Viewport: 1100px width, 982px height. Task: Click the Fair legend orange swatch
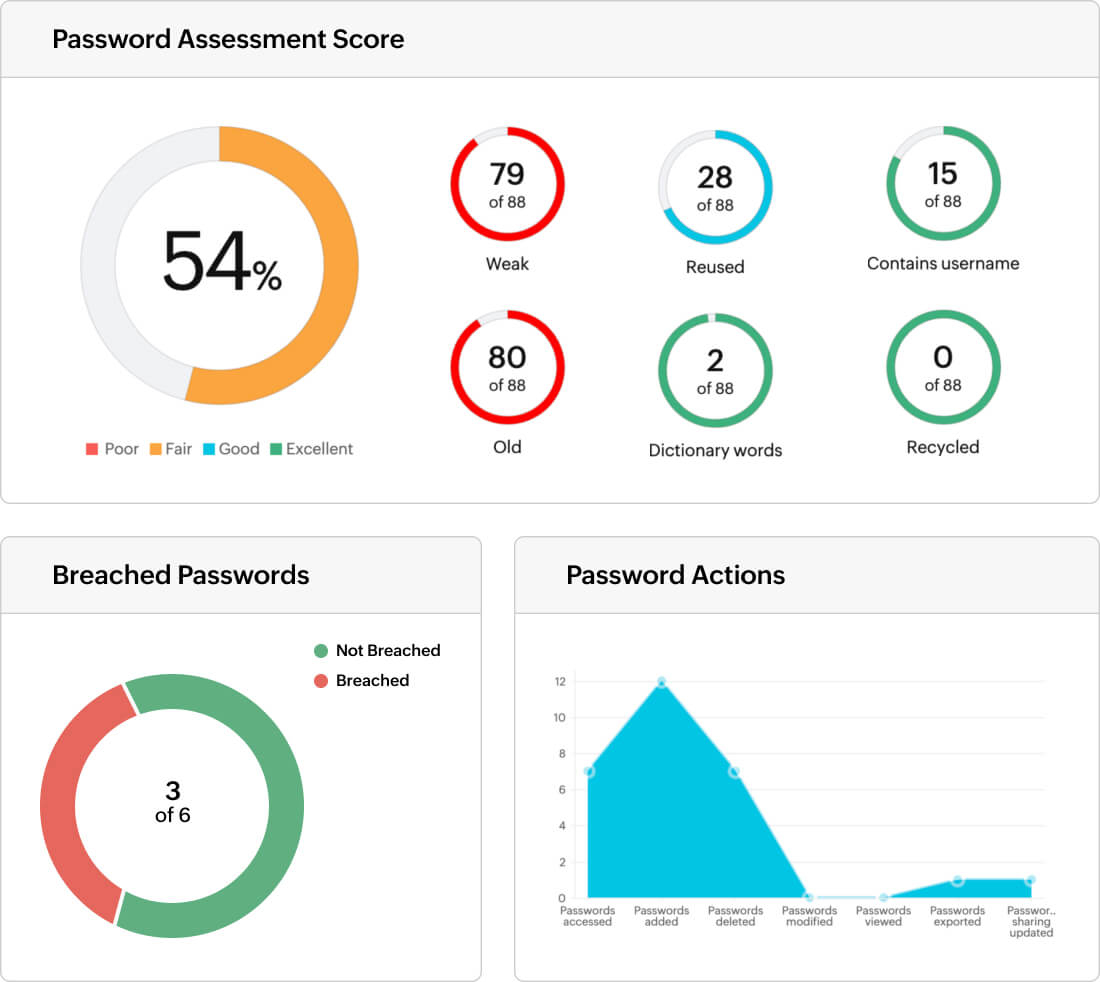pos(156,449)
